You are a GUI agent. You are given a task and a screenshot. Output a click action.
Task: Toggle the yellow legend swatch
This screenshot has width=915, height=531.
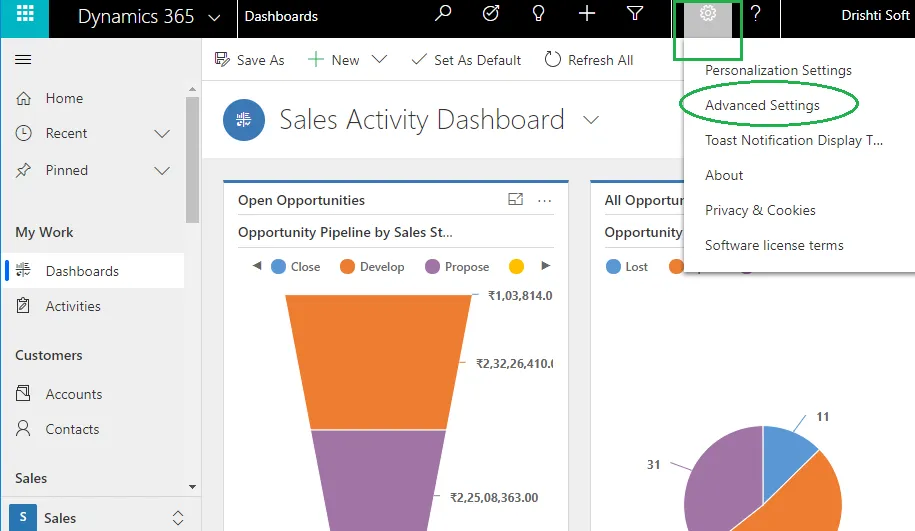coord(516,267)
